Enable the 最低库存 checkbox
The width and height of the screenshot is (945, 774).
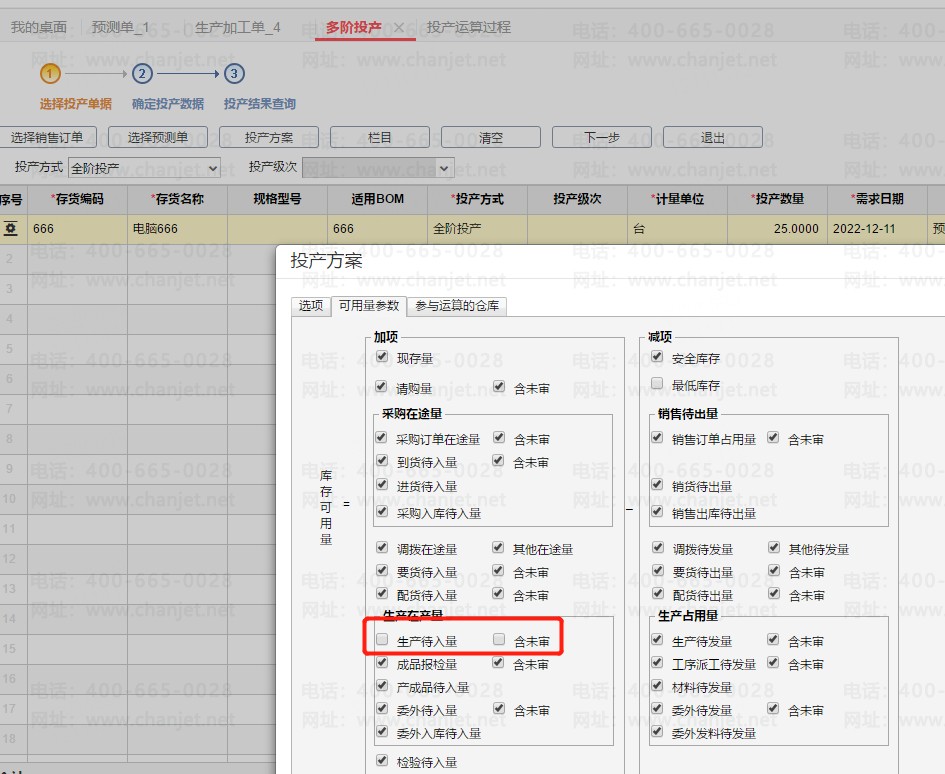(657, 384)
